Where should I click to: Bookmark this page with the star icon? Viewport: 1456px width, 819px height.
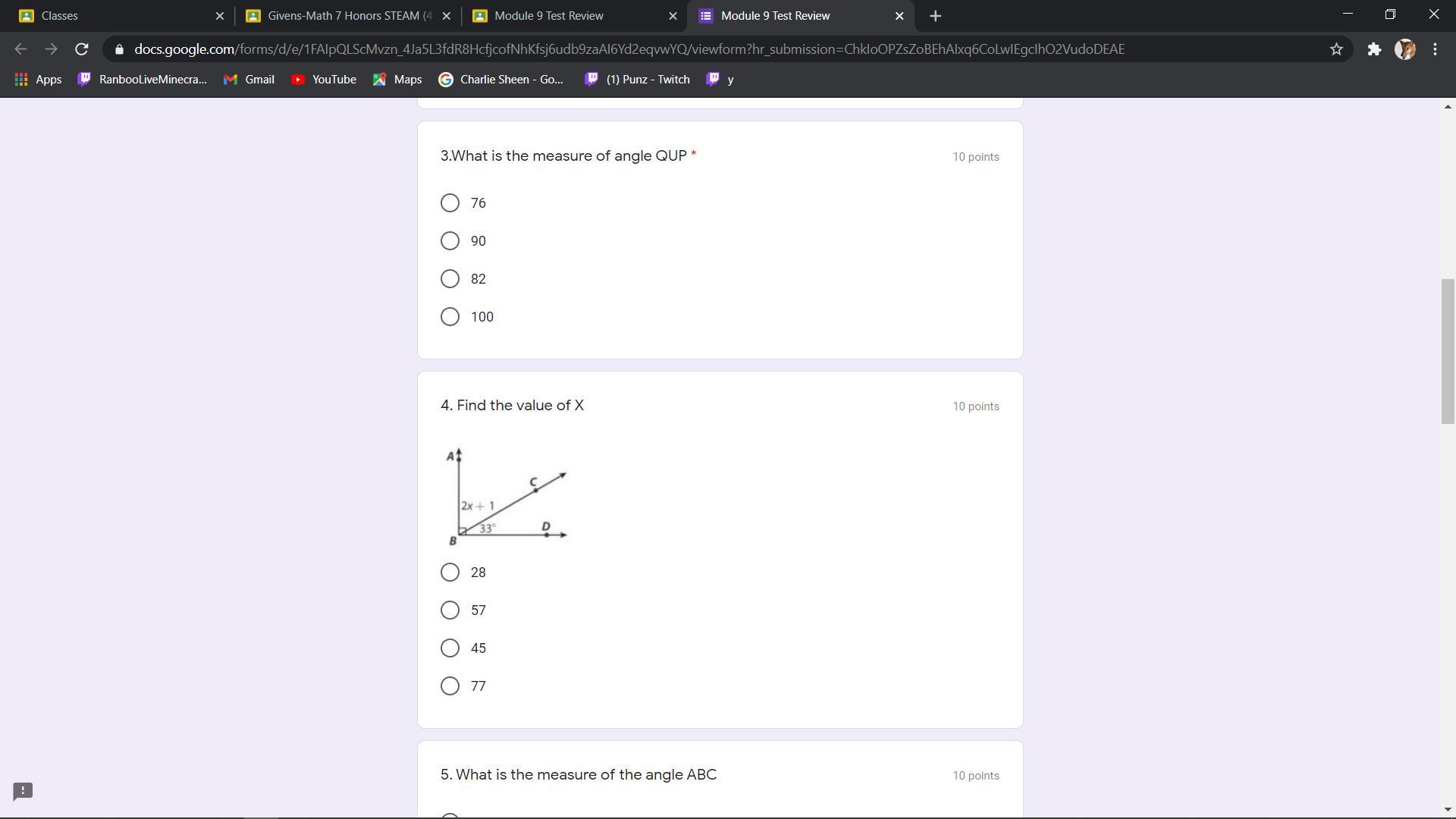(x=1336, y=49)
